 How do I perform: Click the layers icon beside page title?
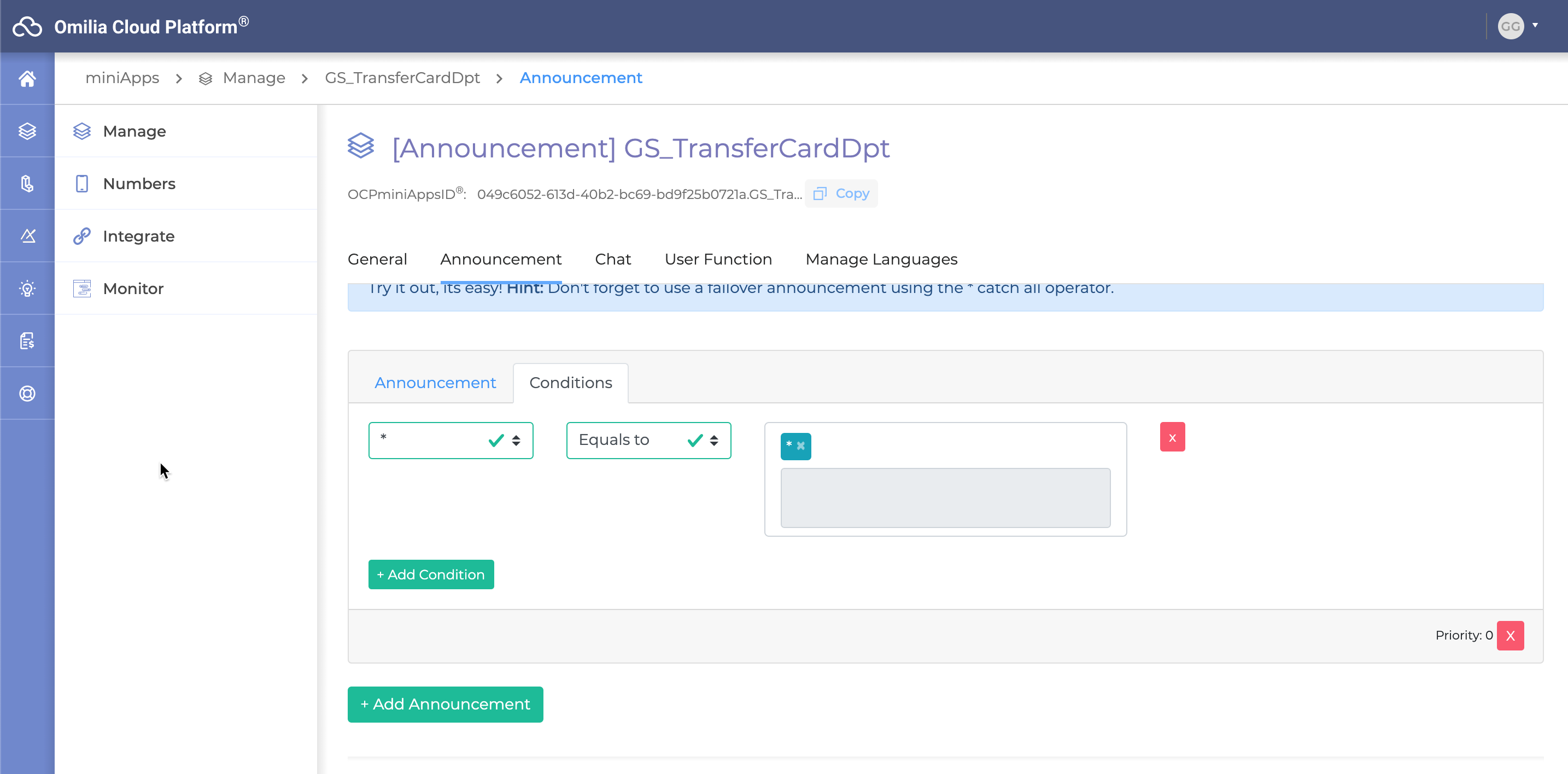(360, 146)
